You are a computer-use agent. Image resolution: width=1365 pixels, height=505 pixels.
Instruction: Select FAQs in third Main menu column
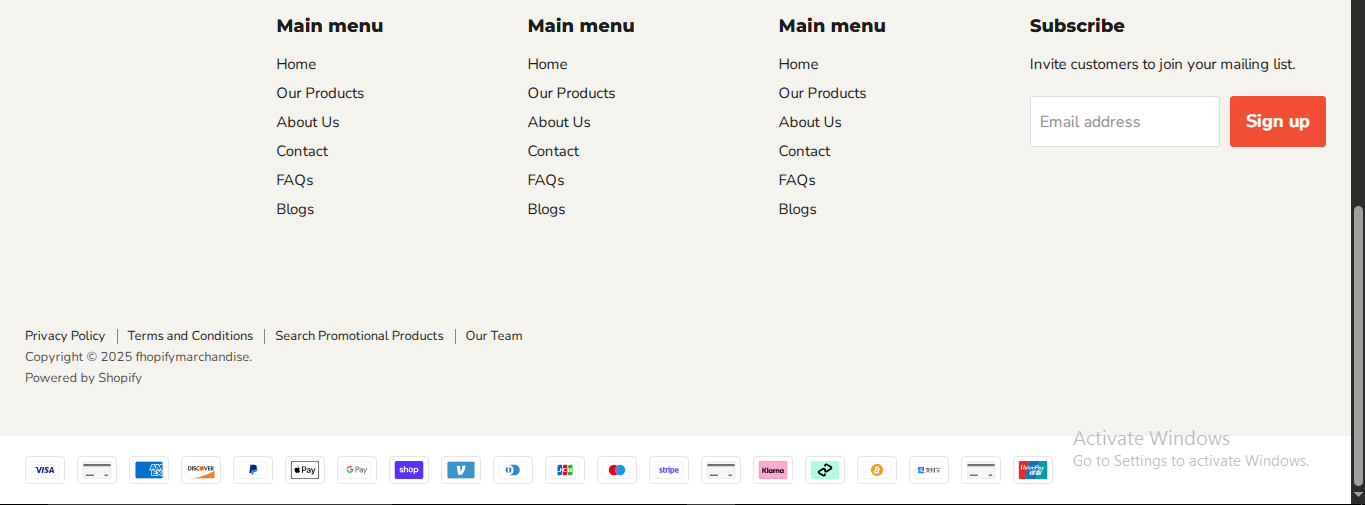(x=797, y=180)
